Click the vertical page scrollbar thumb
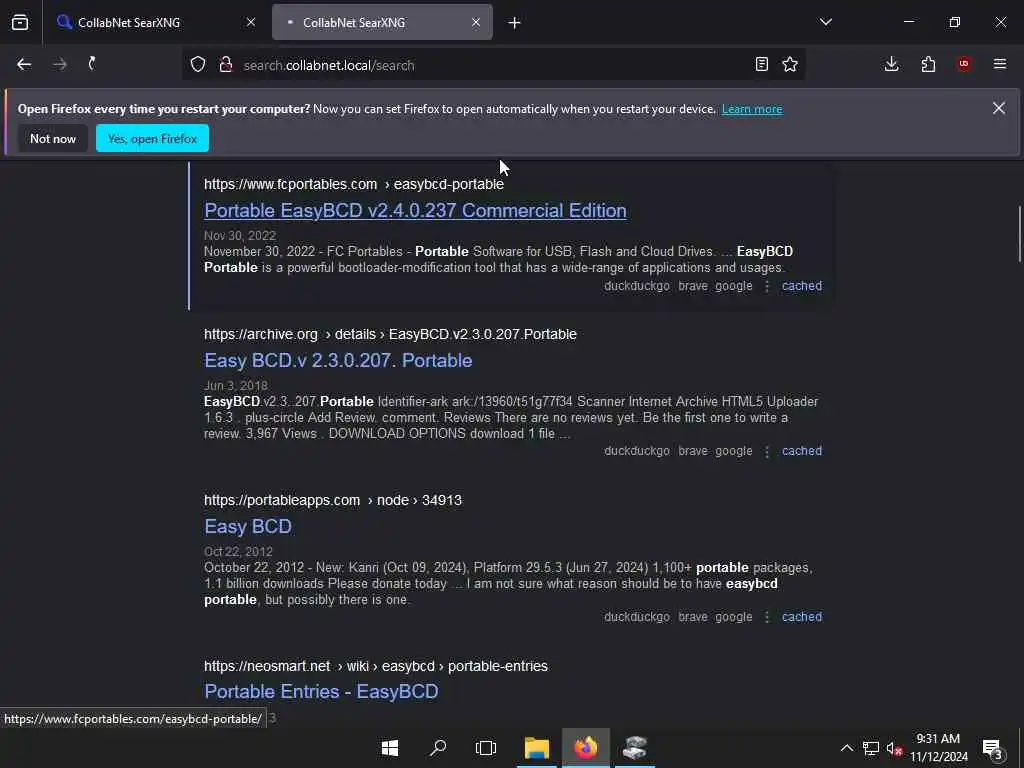This screenshot has height=768, width=1024. pos(1019,234)
